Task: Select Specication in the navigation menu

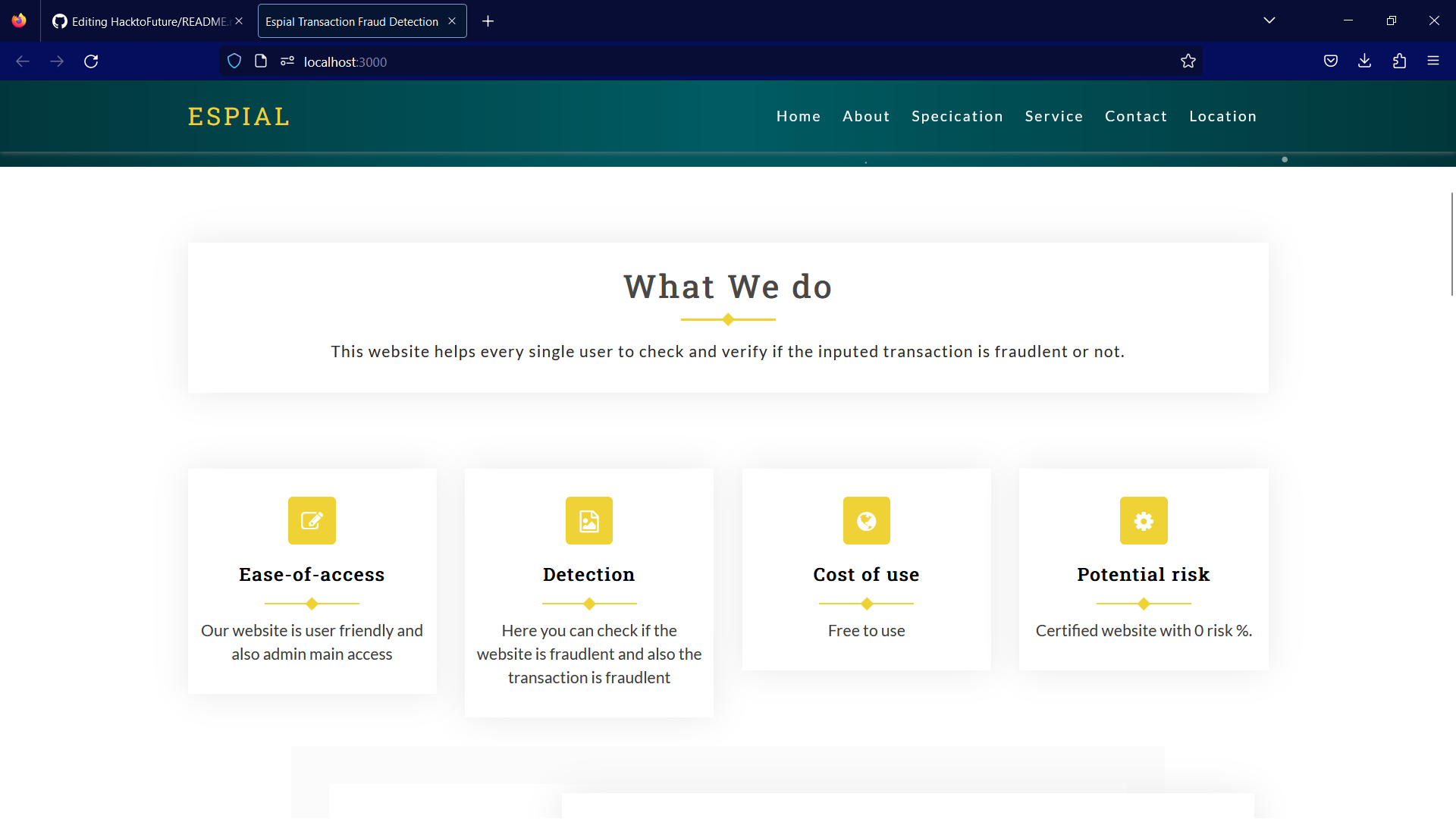Action: (x=957, y=116)
